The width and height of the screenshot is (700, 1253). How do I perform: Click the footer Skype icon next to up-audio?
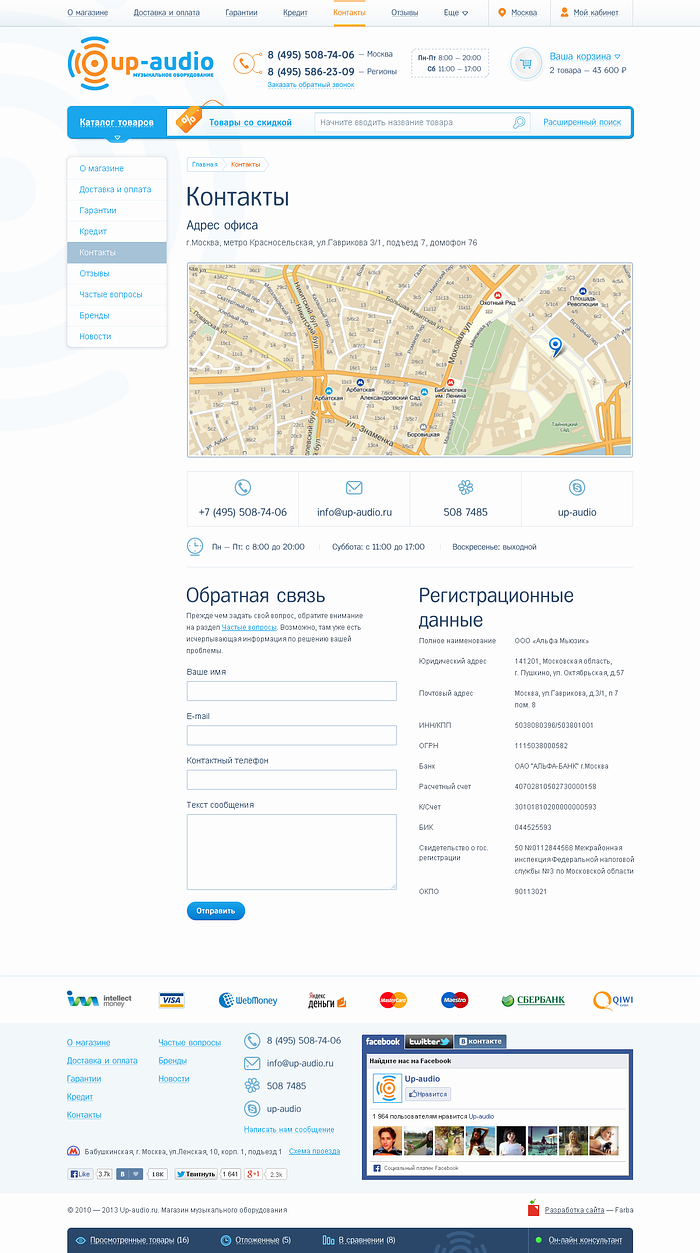point(252,1109)
